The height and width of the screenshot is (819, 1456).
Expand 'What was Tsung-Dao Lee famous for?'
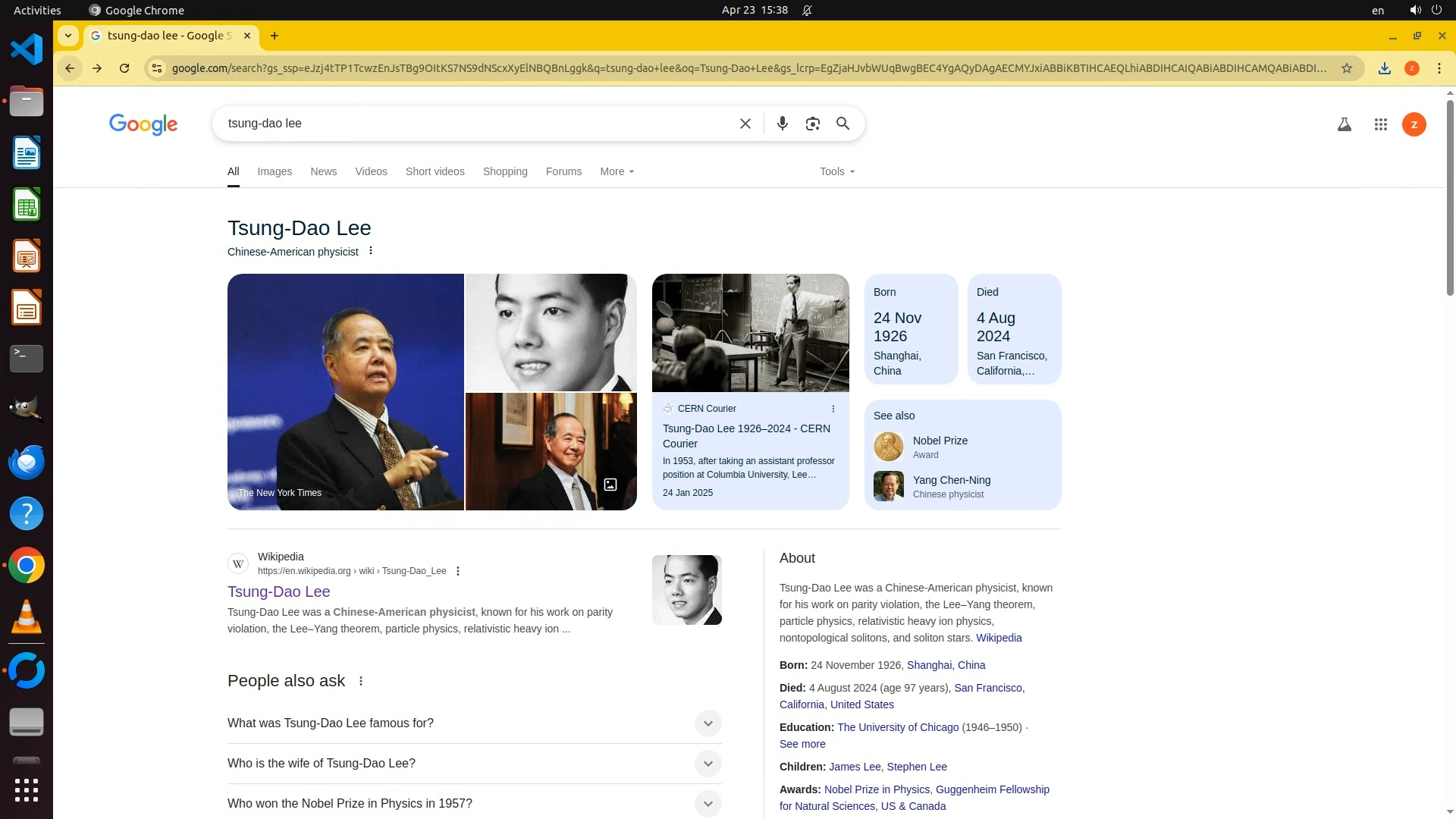(x=707, y=723)
